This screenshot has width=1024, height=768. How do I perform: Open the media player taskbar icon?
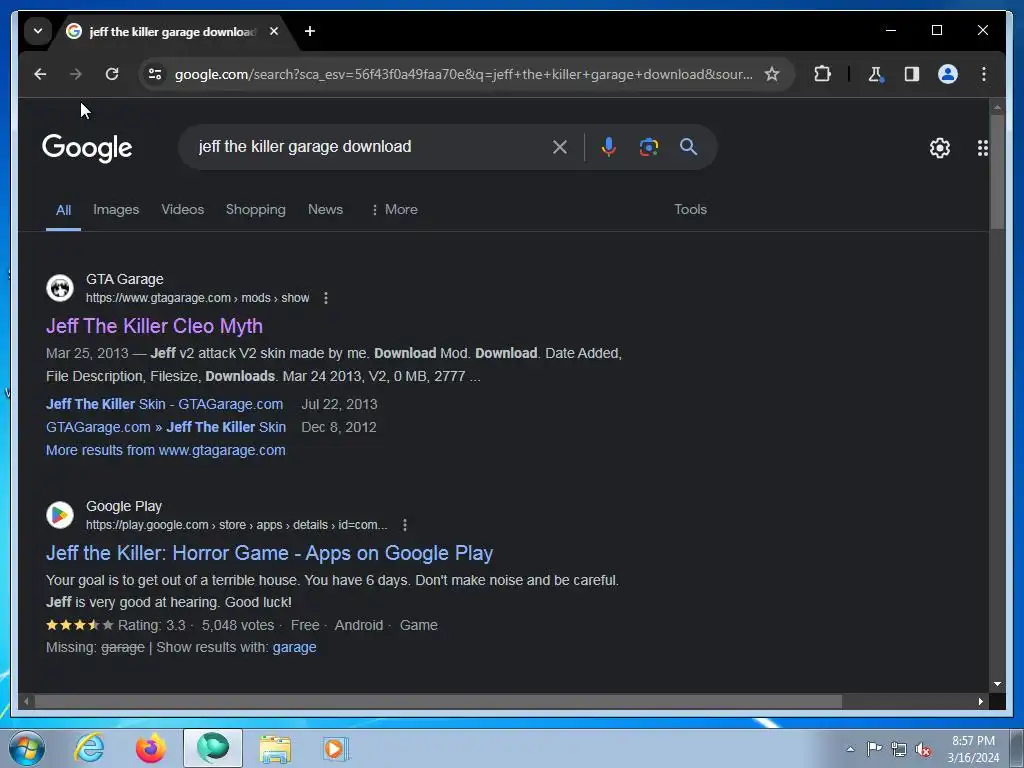(x=336, y=748)
